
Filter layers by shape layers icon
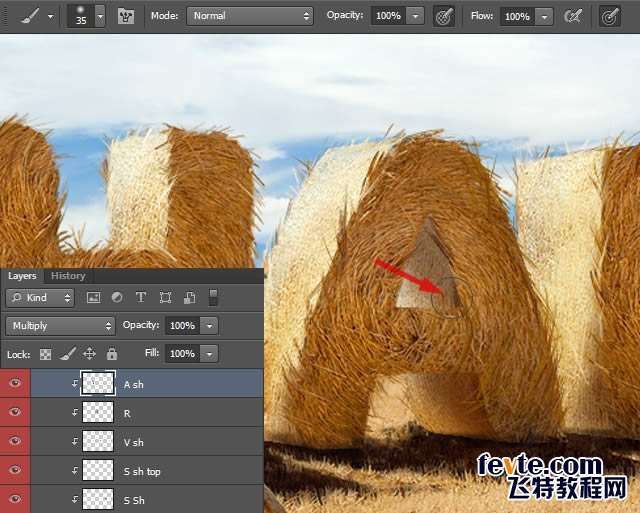click(x=165, y=298)
